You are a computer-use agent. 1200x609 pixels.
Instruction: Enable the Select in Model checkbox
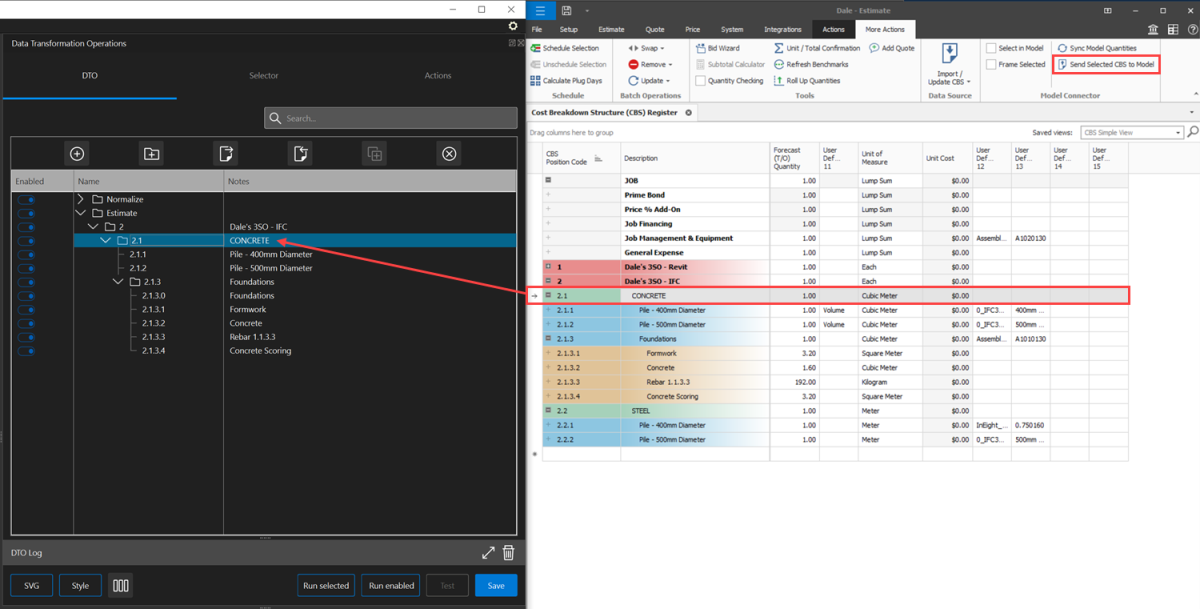tap(991, 48)
